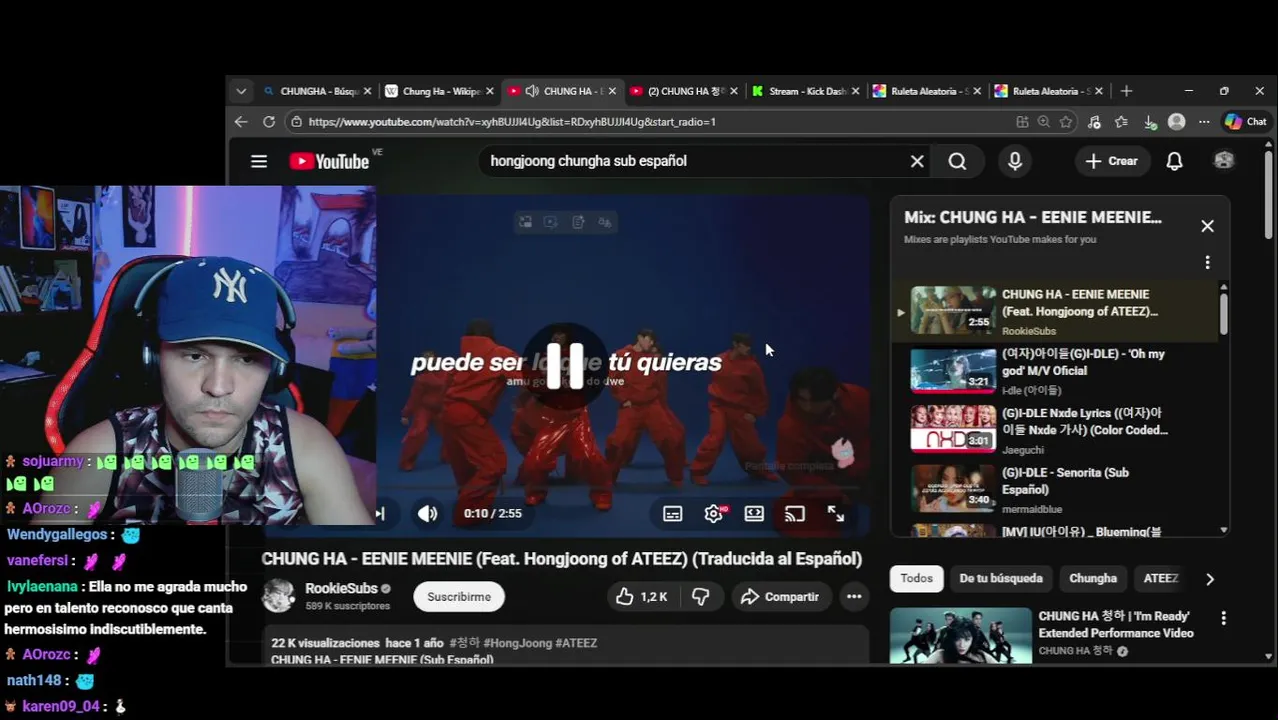Open the browser downloads icon
Image resolution: width=1278 pixels, height=720 pixels.
[1150, 122]
